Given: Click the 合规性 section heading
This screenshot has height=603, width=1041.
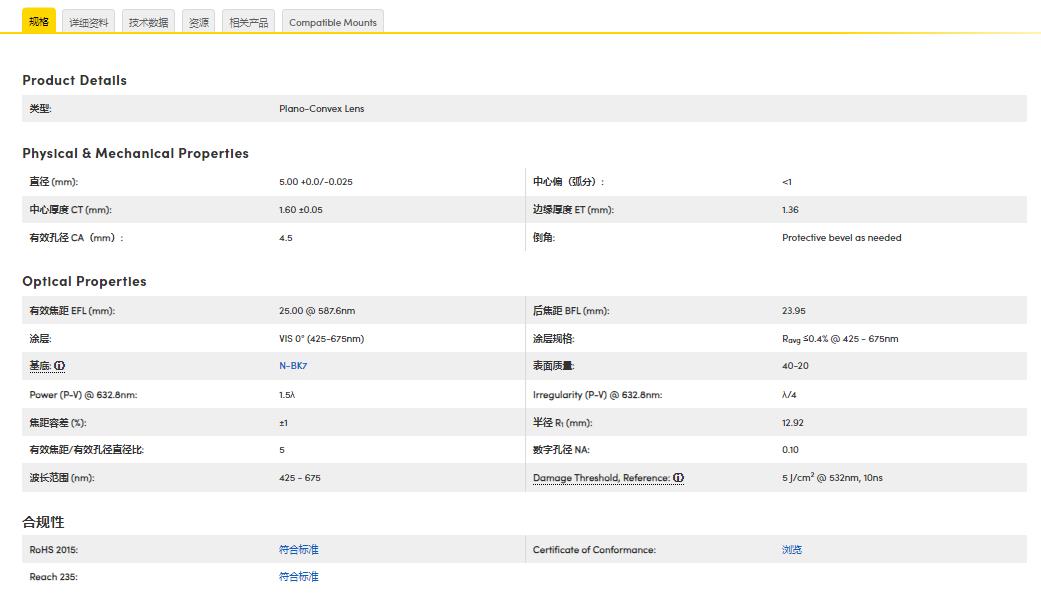Looking at the screenshot, I should [43, 522].
